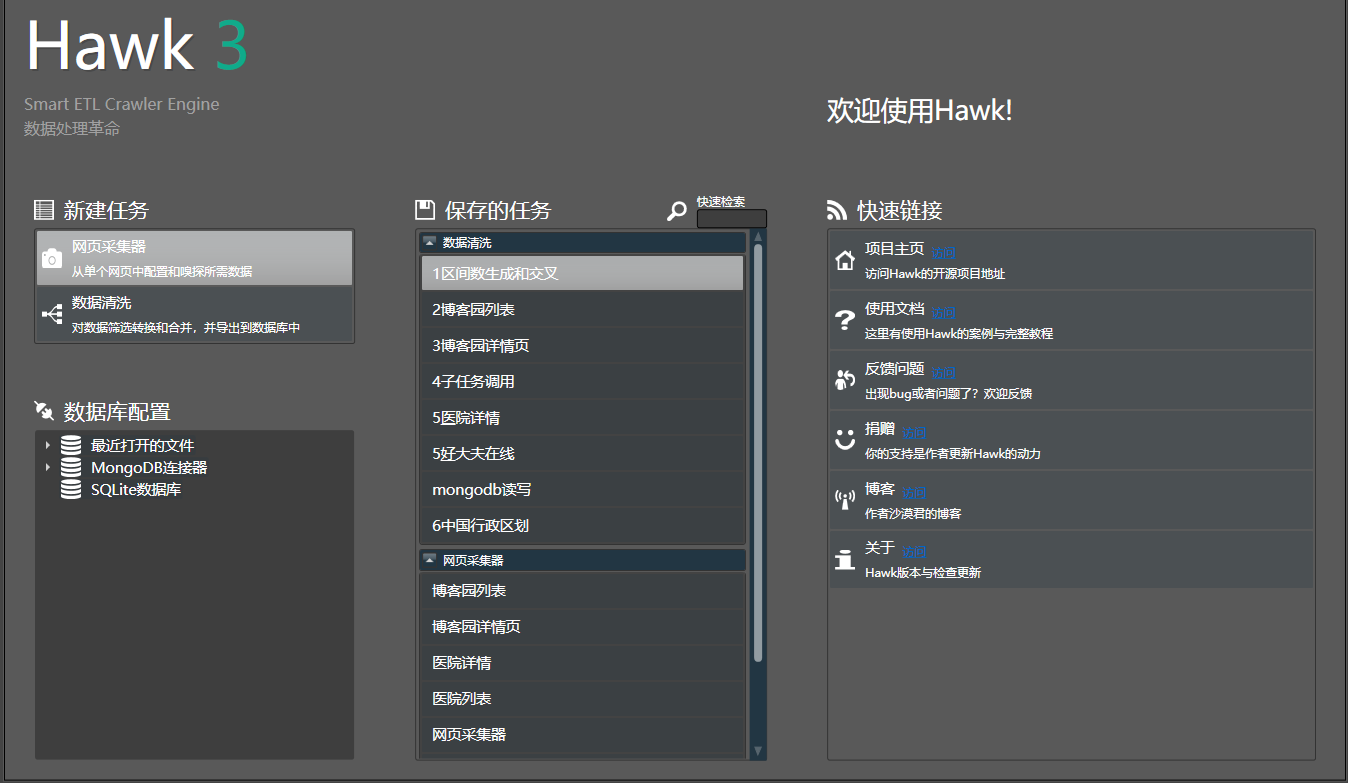Select 最近打开的文件 tree item label
The width and height of the screenshot is (1348, 783).
[142, 446]
